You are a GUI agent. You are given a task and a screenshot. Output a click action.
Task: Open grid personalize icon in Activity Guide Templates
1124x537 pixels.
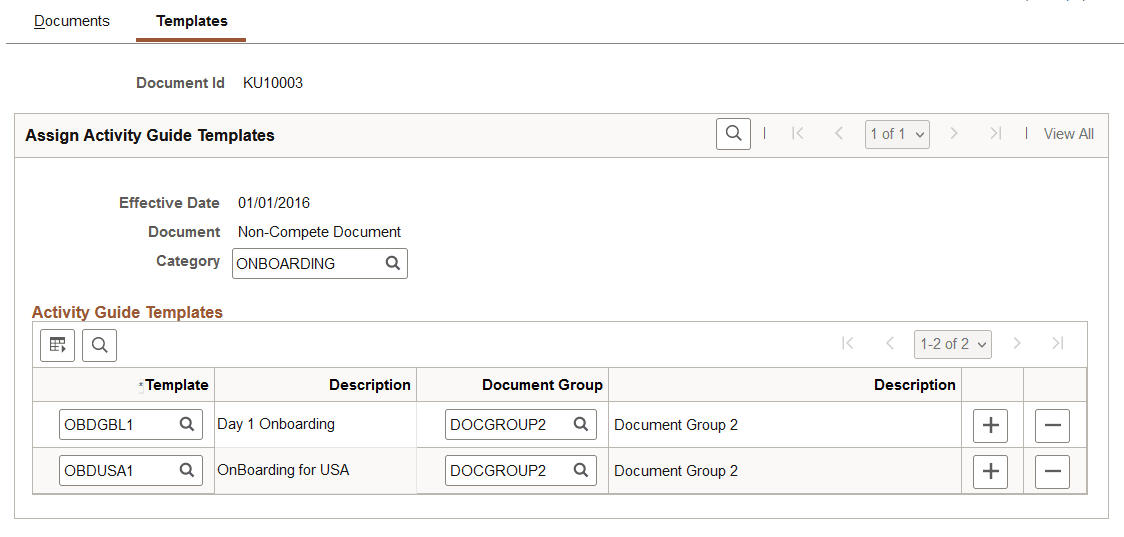coord(58,345)
